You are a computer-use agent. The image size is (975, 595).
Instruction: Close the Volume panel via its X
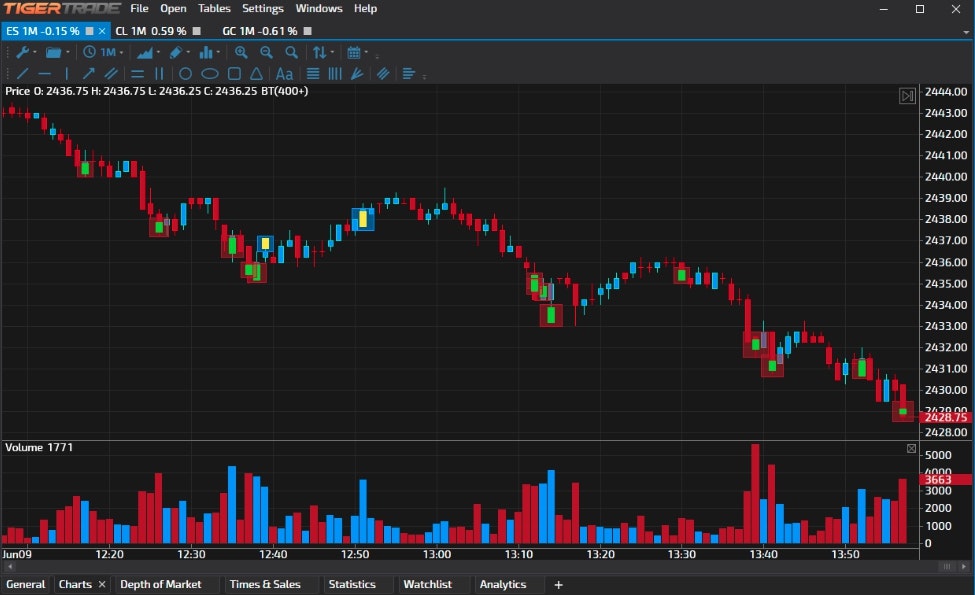910,447
